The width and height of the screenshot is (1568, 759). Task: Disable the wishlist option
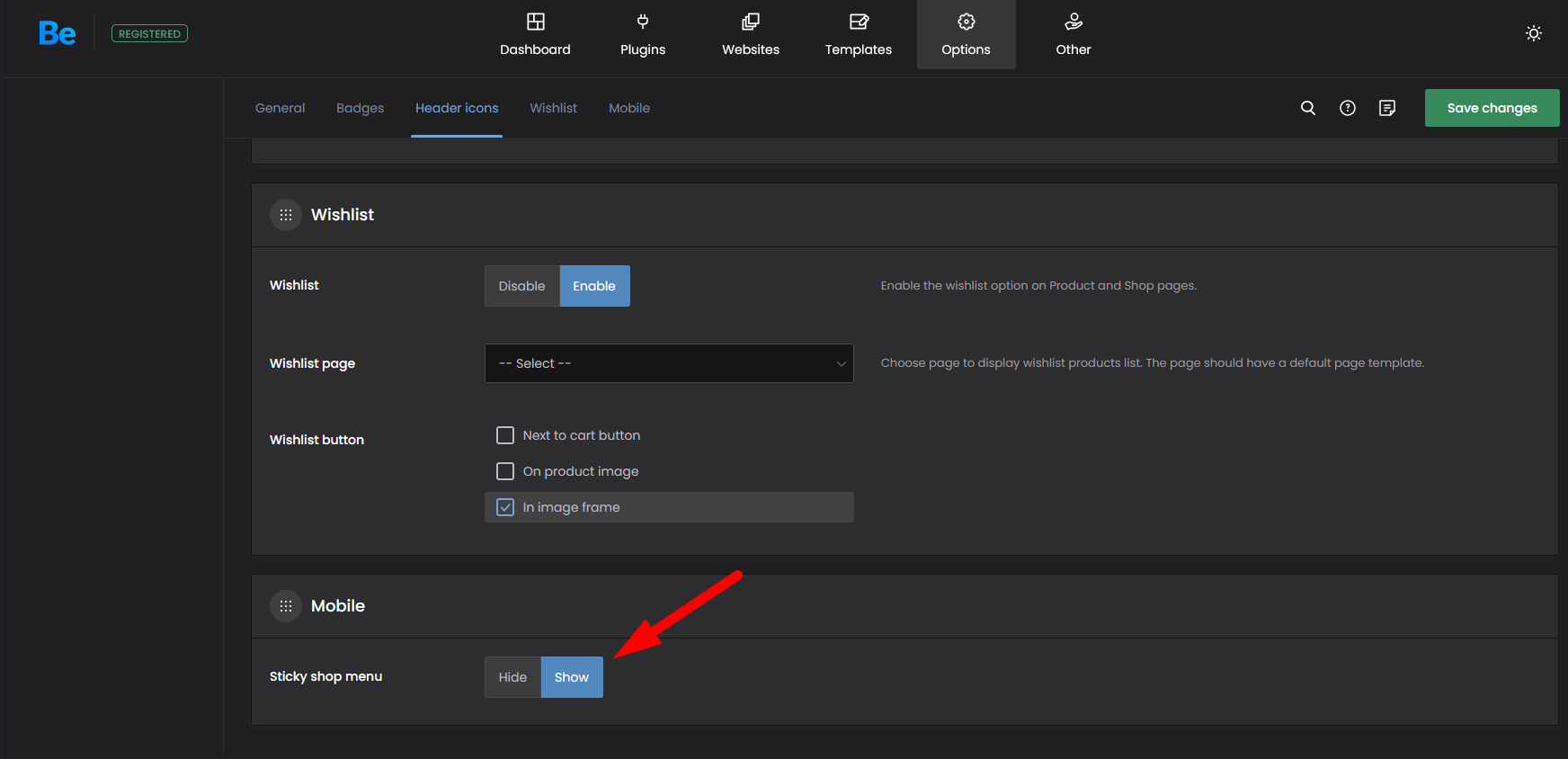[522, 286]
